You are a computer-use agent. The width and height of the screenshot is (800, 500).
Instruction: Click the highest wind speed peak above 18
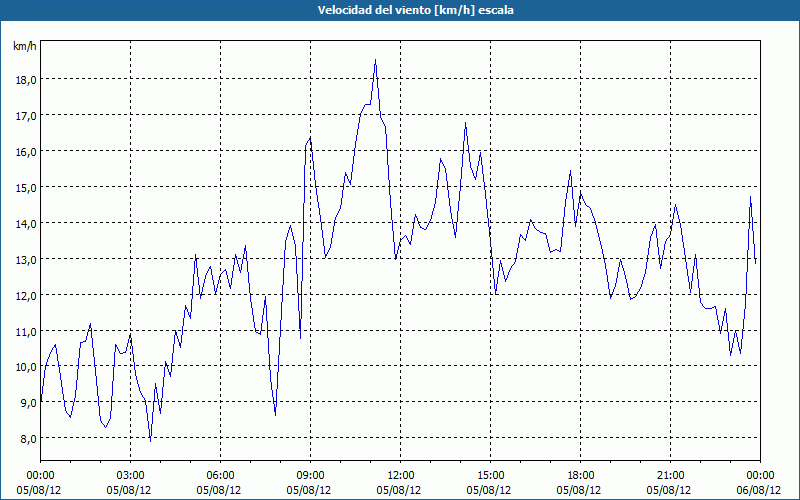click(376, 60)
